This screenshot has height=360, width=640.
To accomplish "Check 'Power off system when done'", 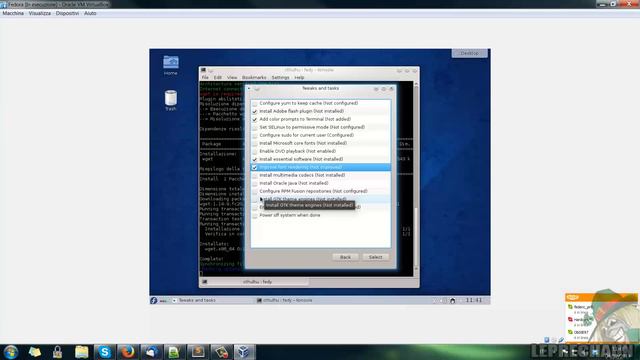I will pyautogui.click(x=255, y=216).
